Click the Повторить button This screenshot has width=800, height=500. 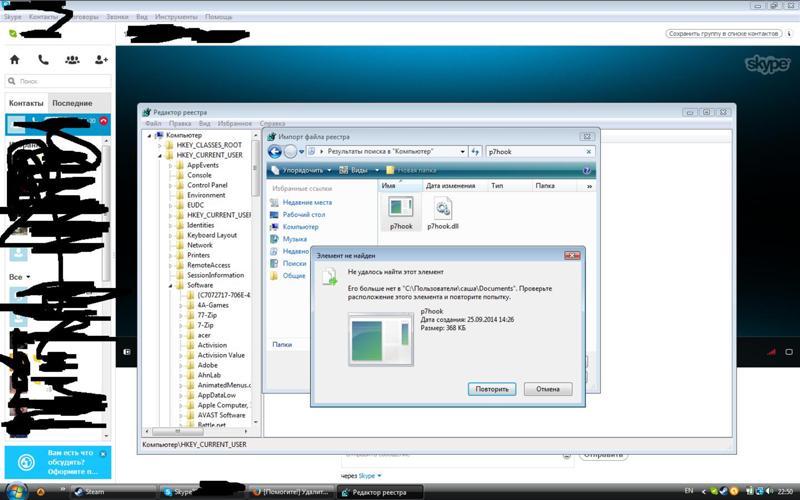pos(491,389)
